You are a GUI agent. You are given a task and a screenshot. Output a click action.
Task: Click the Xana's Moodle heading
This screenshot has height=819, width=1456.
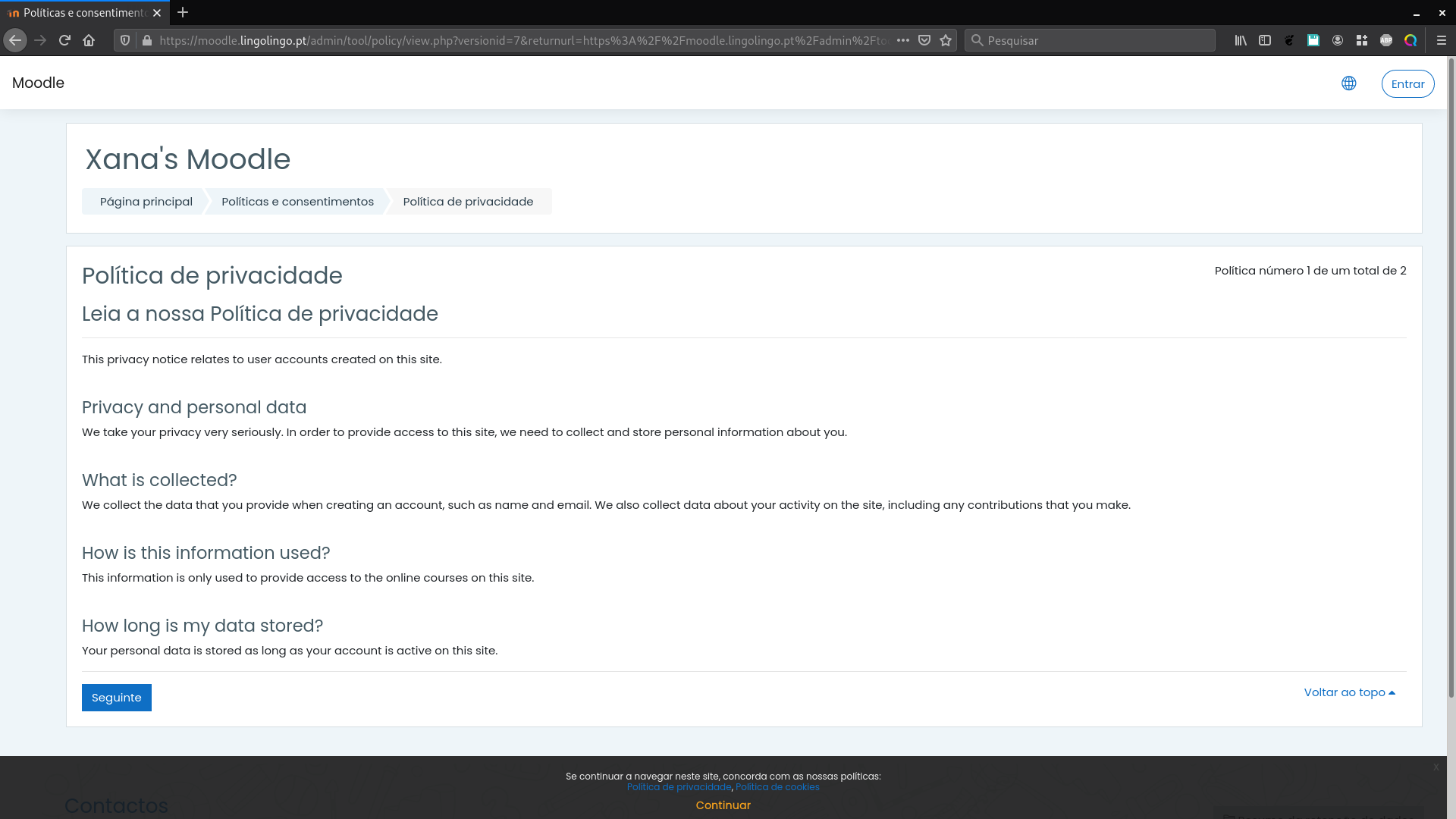[x=187, y=159]
